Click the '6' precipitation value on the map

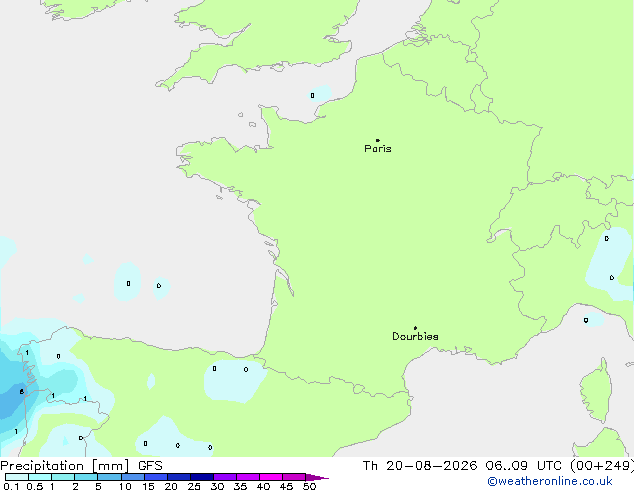pyautogui.click(x=21, y=392)
